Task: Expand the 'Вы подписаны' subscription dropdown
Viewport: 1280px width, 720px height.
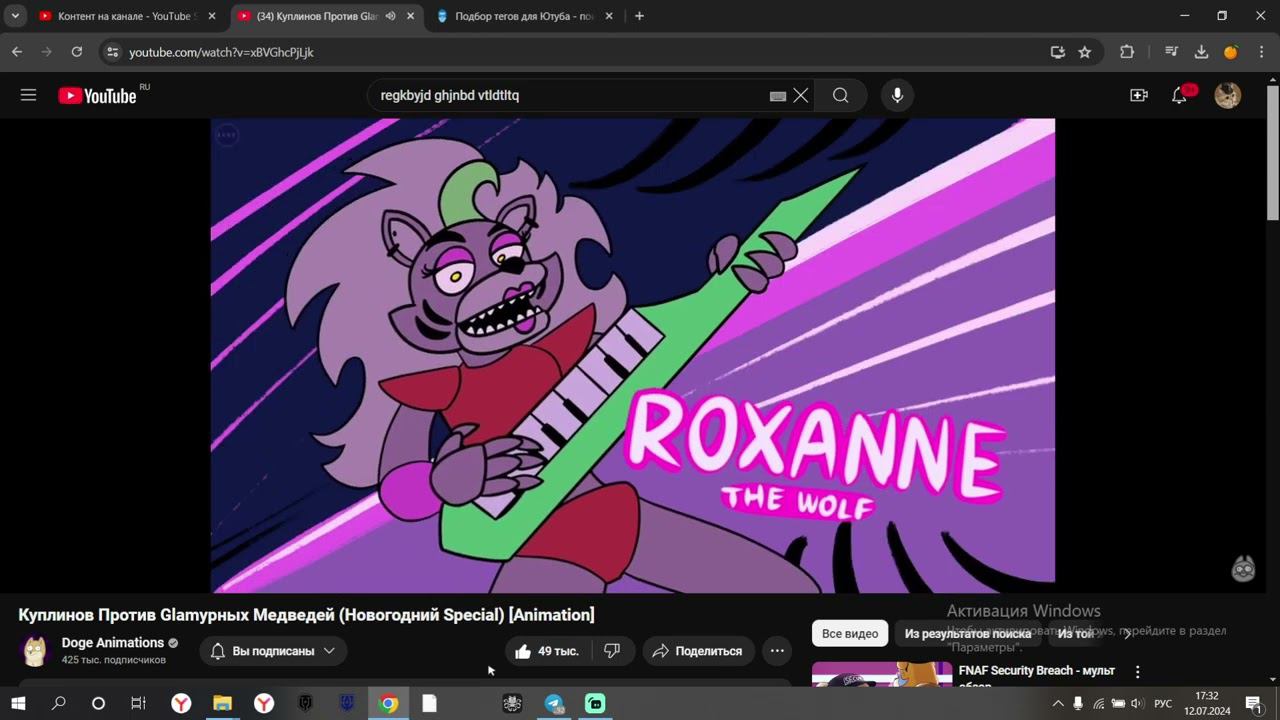Action: pos(273,651)
